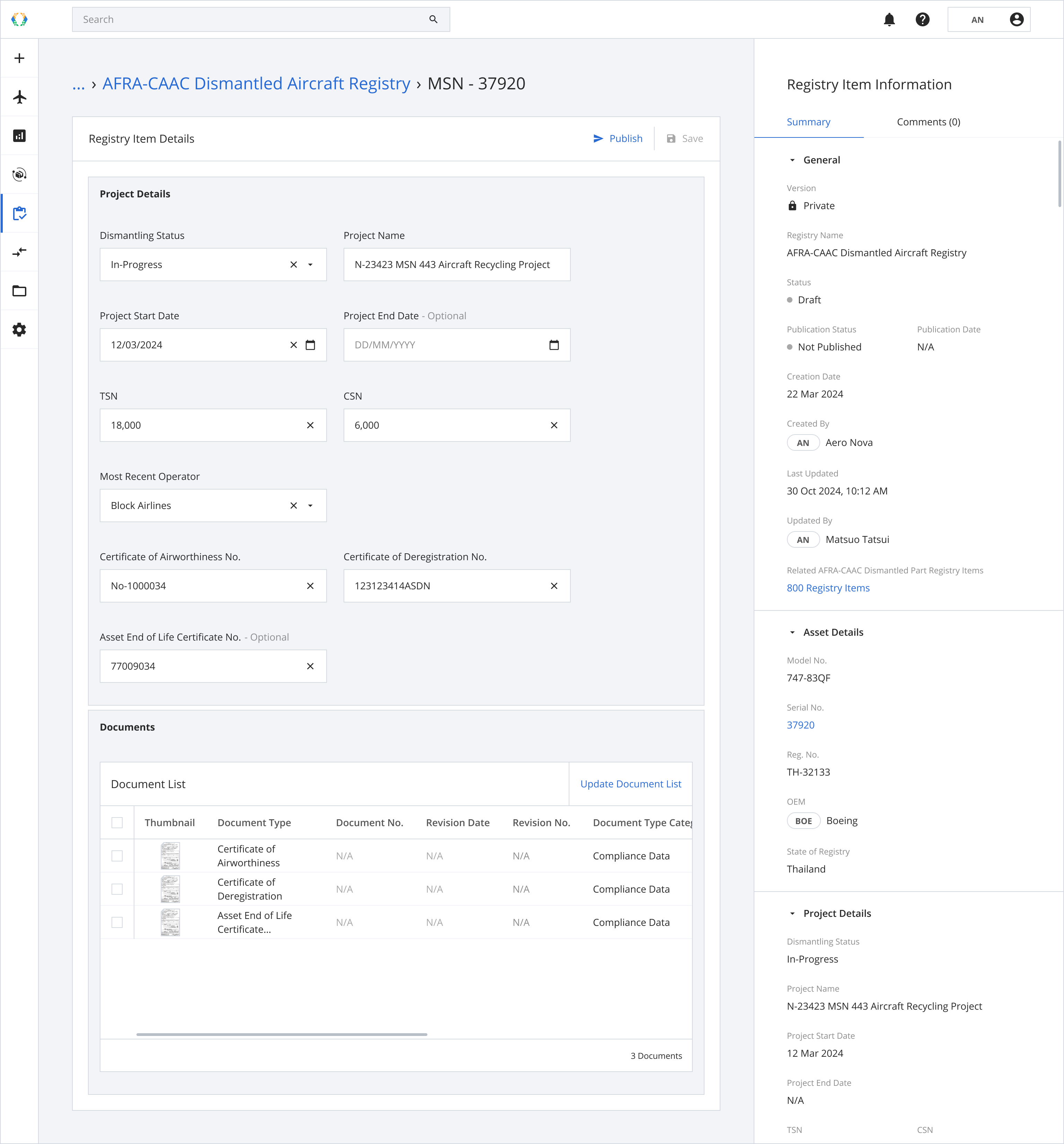Open Dismantling Status dropdown arrow
The image size is (1064, 1144).
click(310, 265)
